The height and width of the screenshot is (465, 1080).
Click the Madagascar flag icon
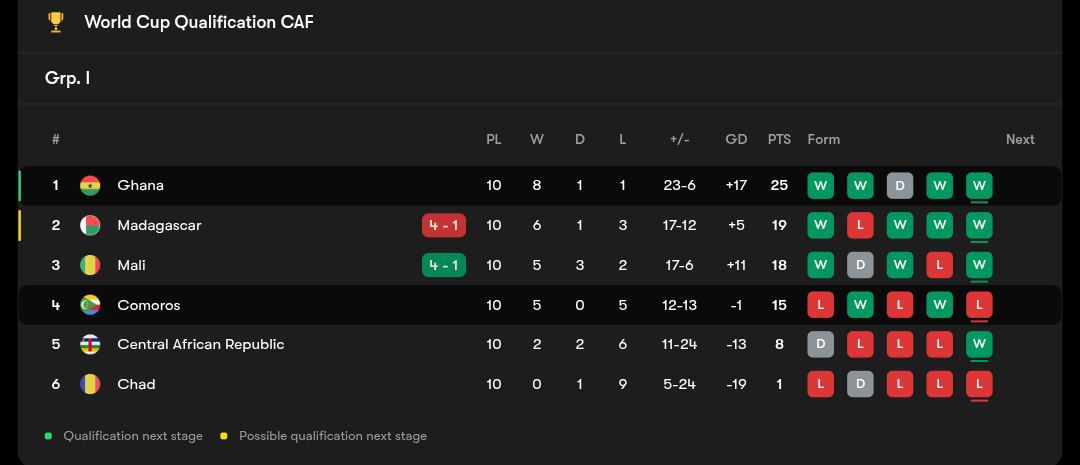pos(90,225)
